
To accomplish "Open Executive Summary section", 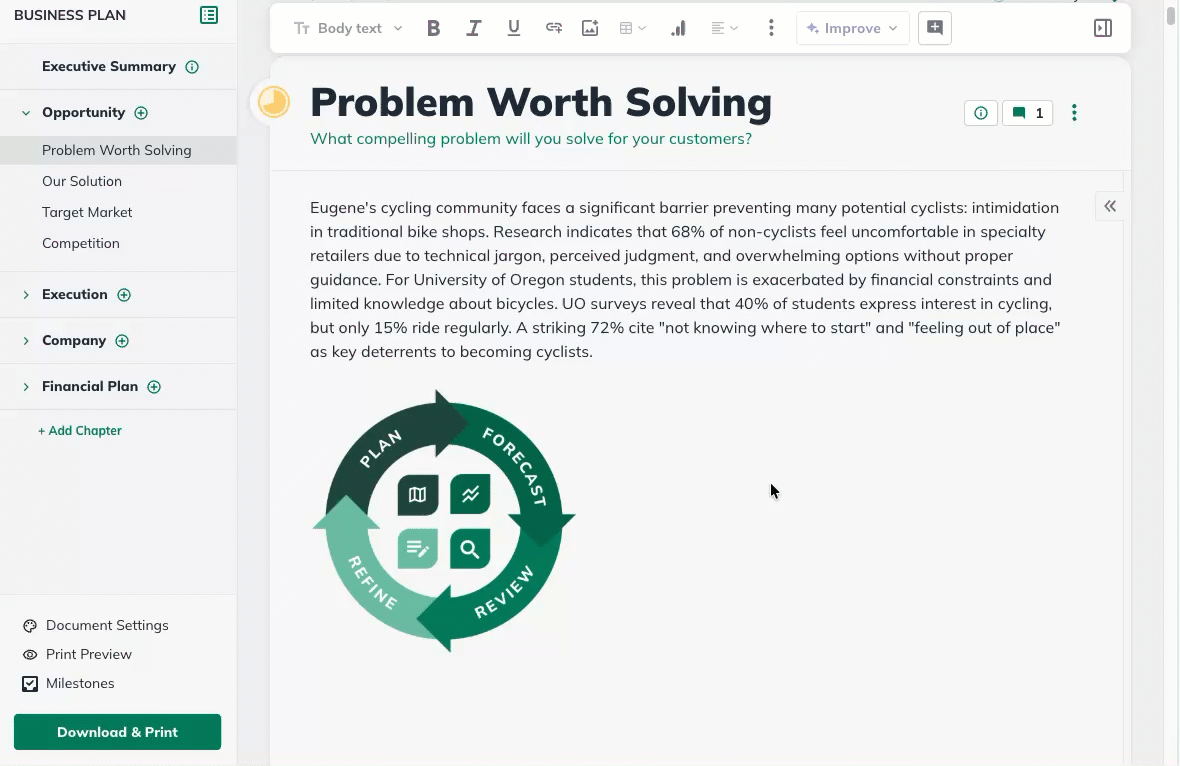I will [109, 66].
